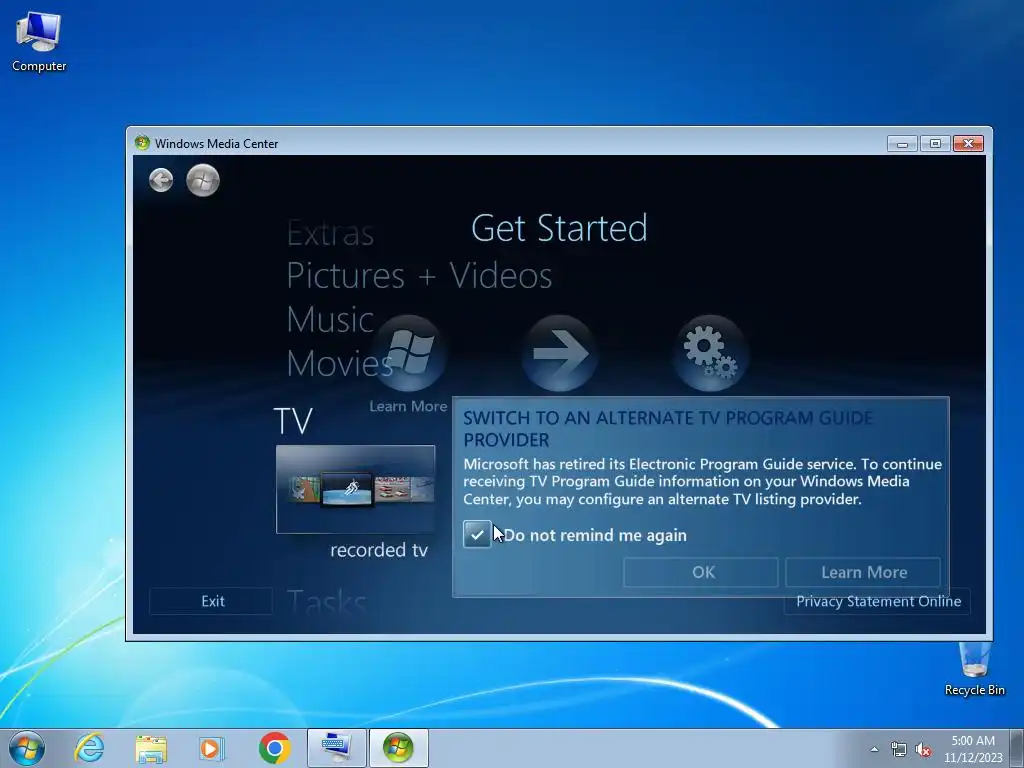Click the Windows Media Center taskbar button
The image size is (1024, 768).
(x=398, y=748)
